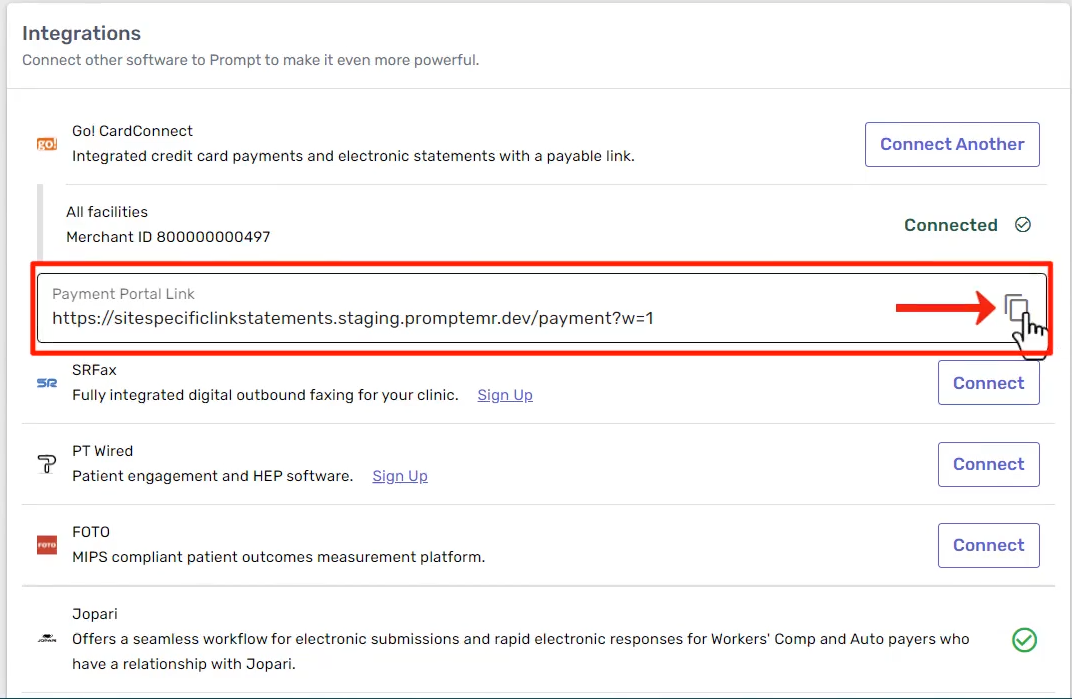The width and height of the screenshot is (1072, 699).
Task: Click the Go! CardConnect title
Action: (132, 131)
